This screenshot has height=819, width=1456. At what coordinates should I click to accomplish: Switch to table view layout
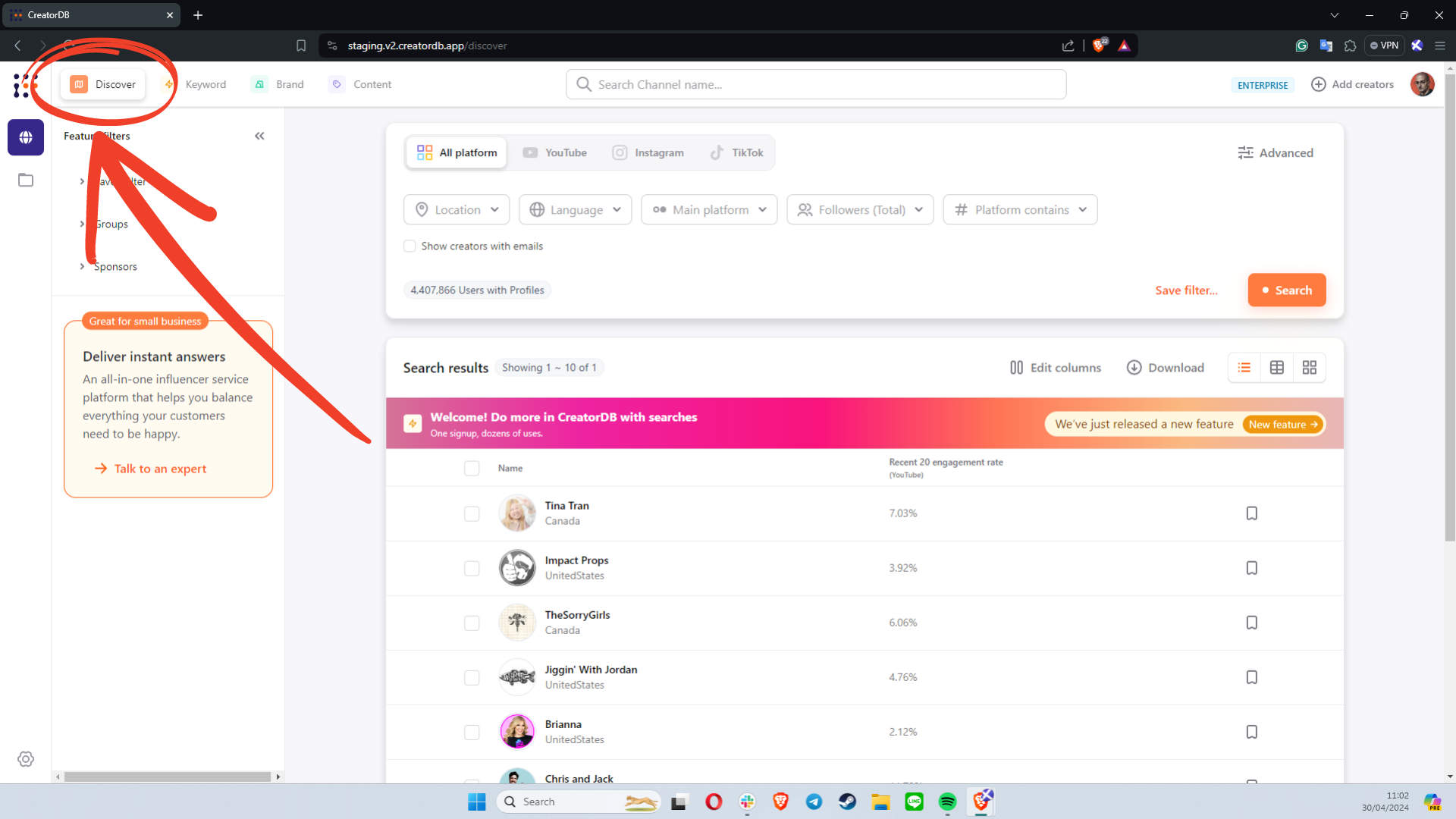point(1277,368)
